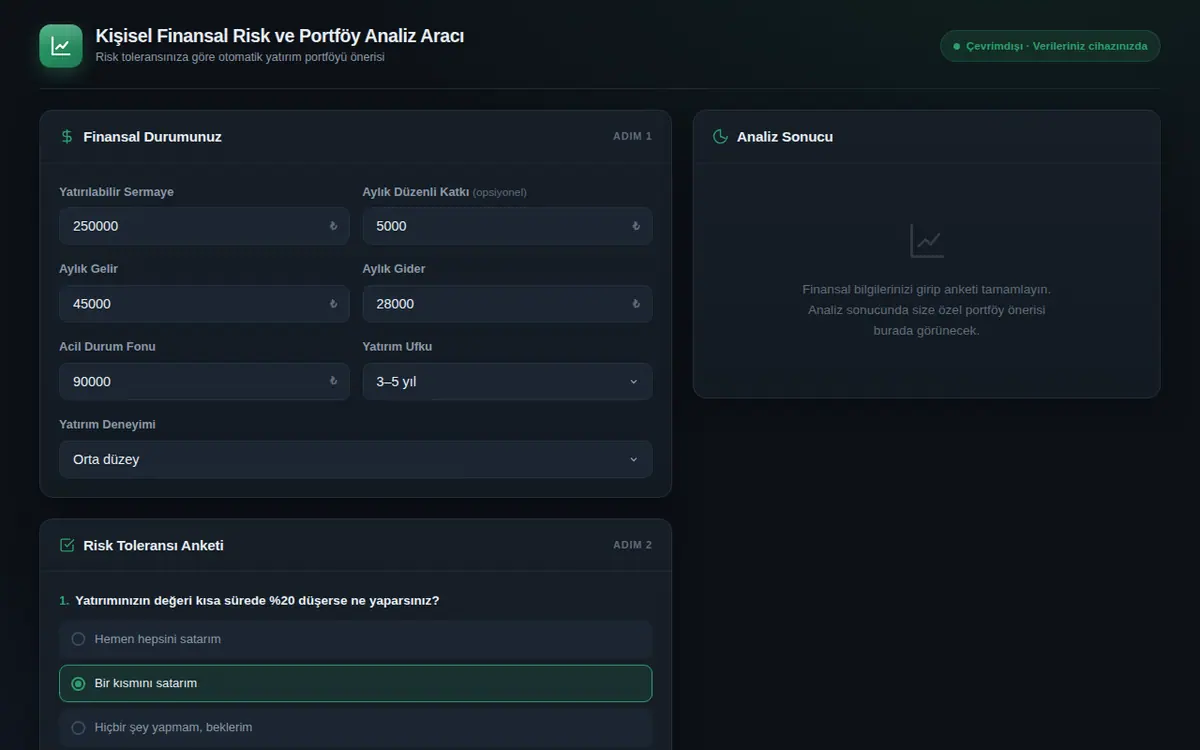Image resolution: width=1200 pixels, height=750 pixels.
Task: Click the 'Kişisel Finansal Risk ve Portföy Analiz Aracı' title
Action: pyautogui.click(x=280, y=36)
